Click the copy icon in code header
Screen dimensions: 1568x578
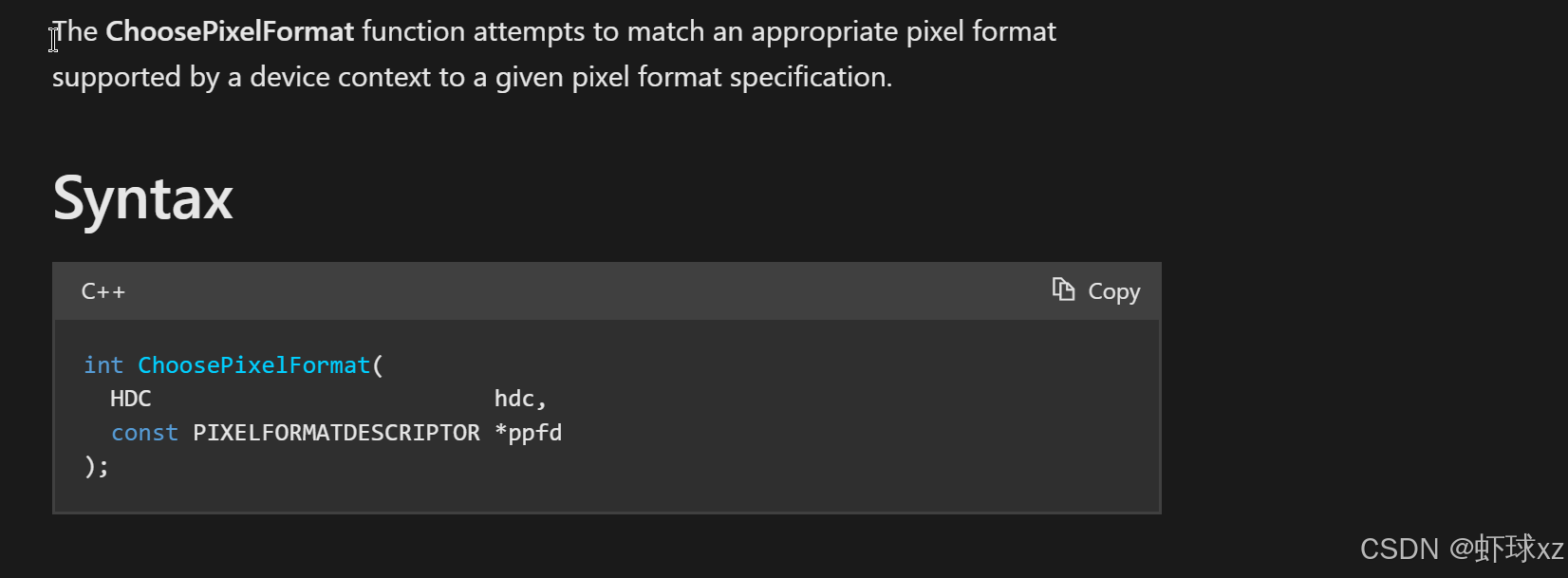coord(1063,289)
